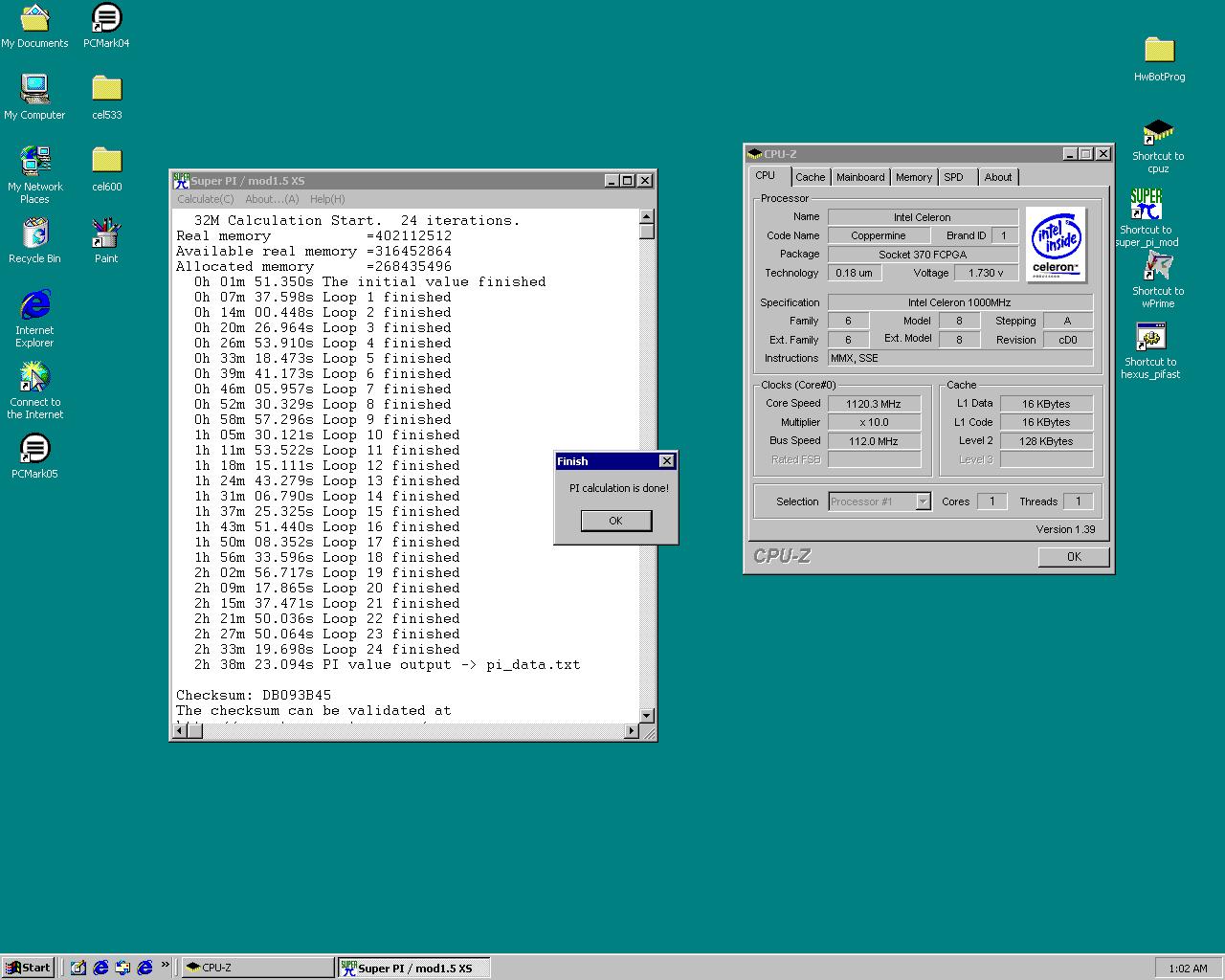Open Calculate(C) menu in Super PI
Image resolution: width=1225 pixels, height=980 pixels.
tap(206, 199)
